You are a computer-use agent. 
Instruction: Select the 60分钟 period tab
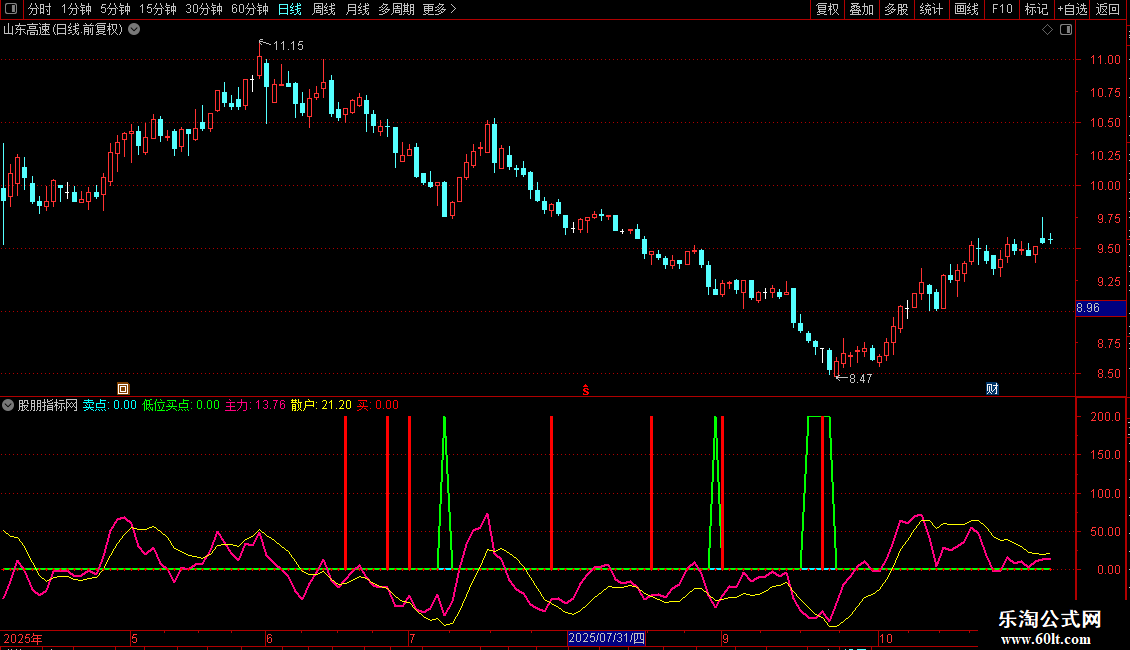click(x=249, y=9)
